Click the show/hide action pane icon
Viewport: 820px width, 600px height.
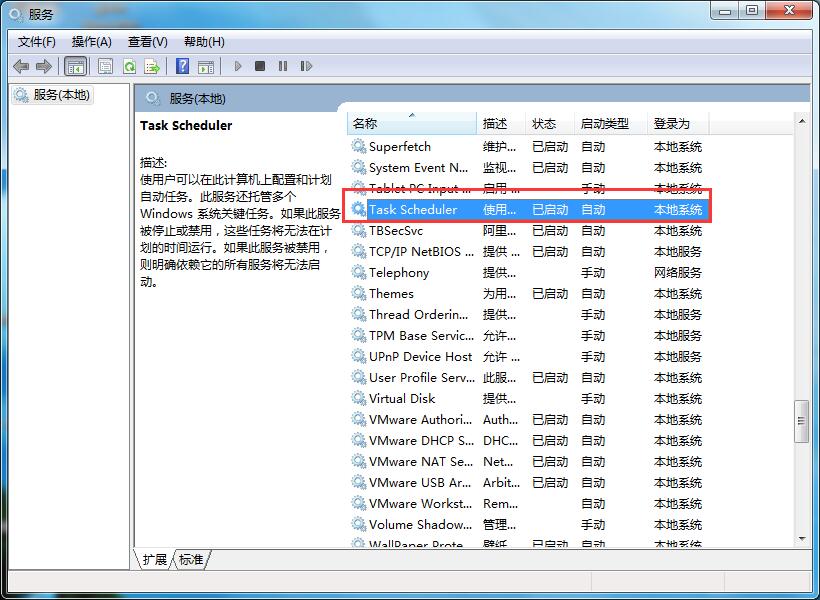206,66
